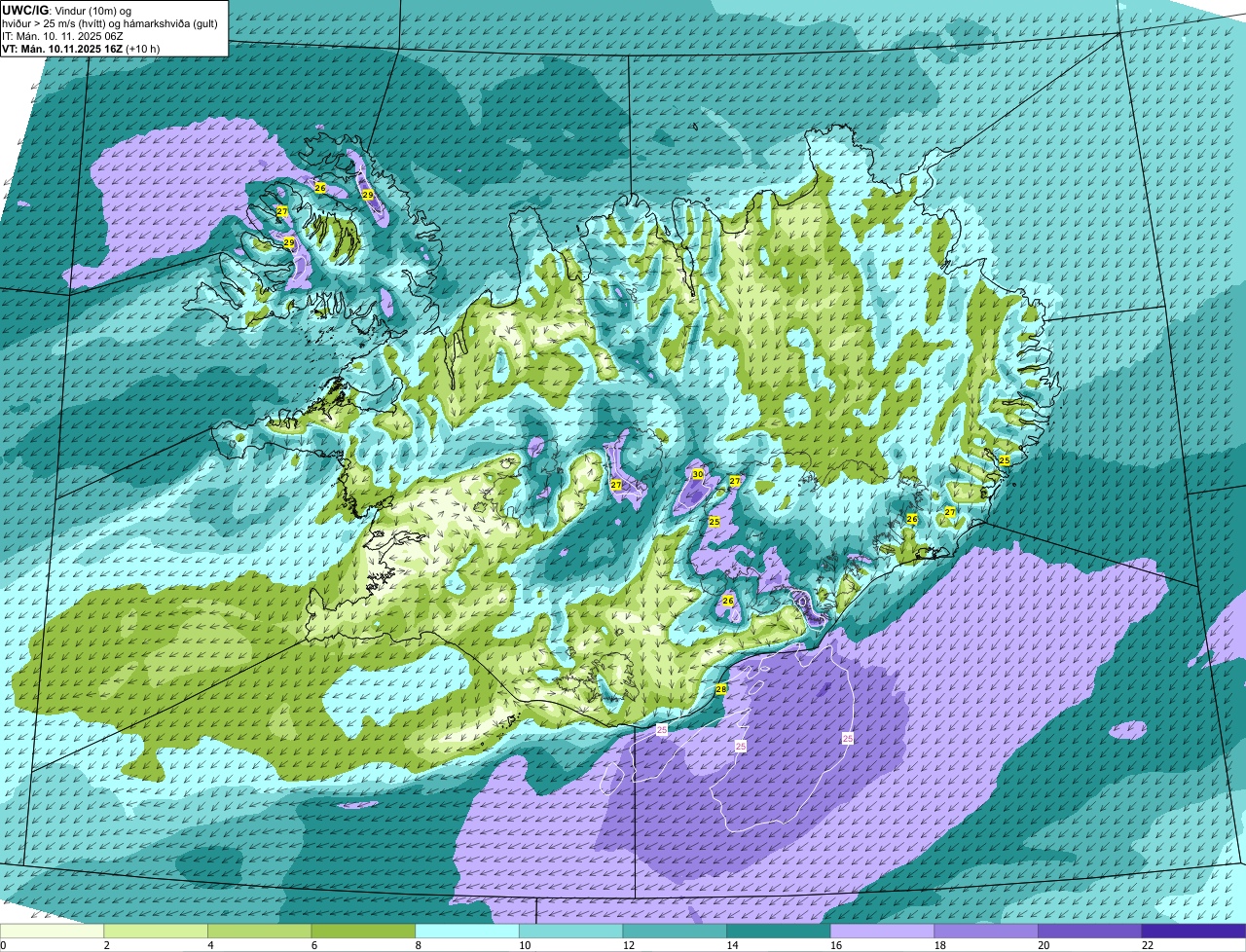Click the legend tick value 0
1246x952 pixels.
[3, 945]
